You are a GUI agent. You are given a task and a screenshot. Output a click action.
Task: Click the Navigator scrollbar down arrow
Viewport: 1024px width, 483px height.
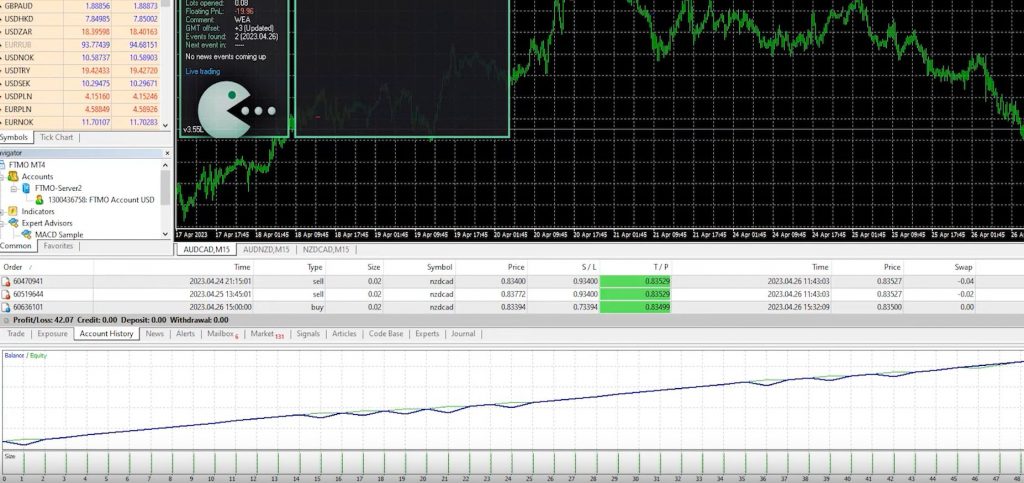click(x=167, y=234)
